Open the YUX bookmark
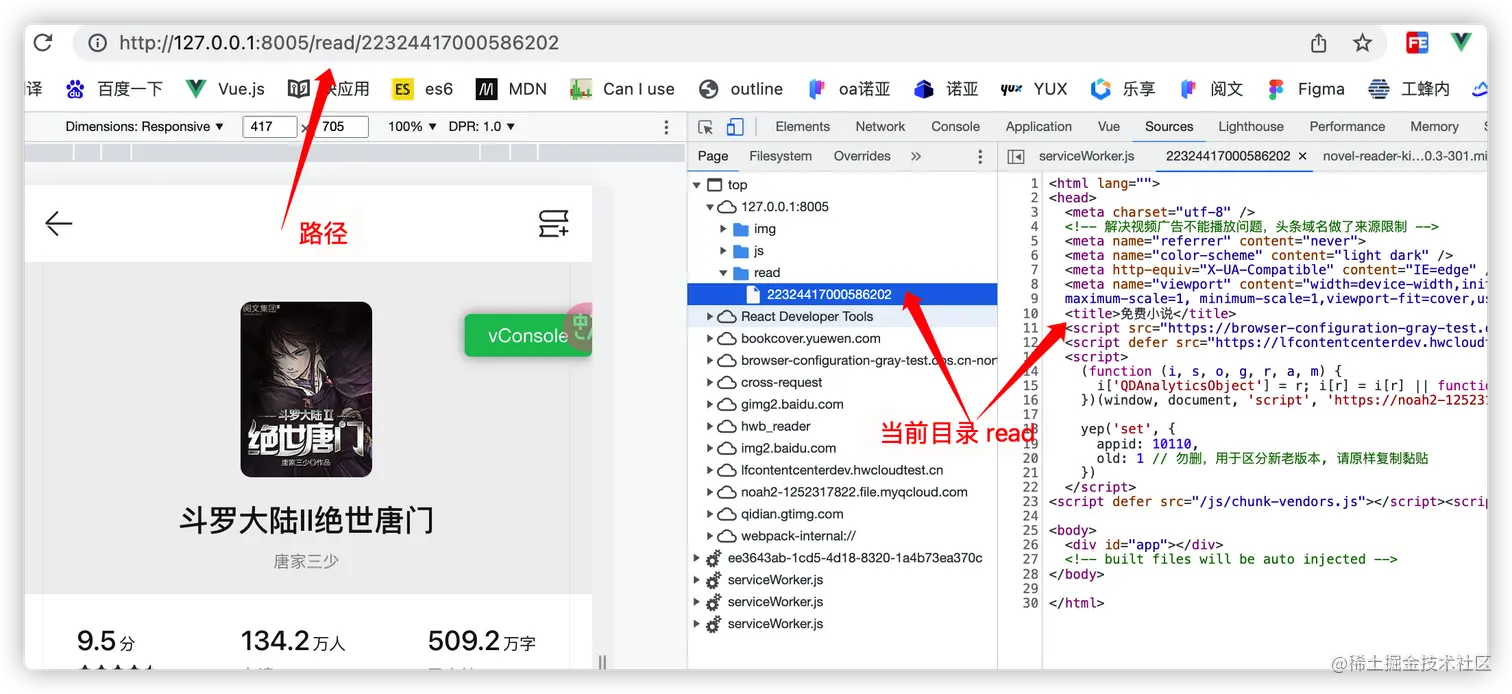 1034,89
